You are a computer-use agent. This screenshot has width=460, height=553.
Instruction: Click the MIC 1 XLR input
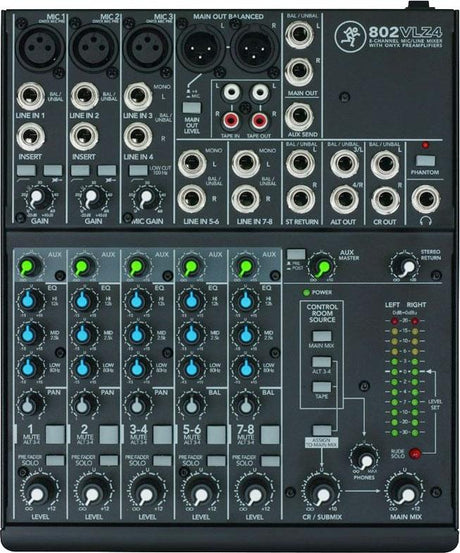[40, 46]
